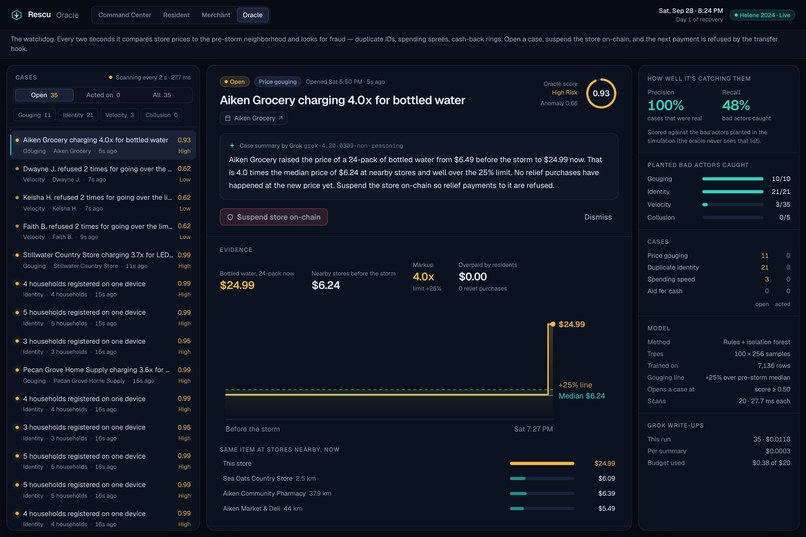Click the Overpaid by residents $0.00 value

point(472,276)
